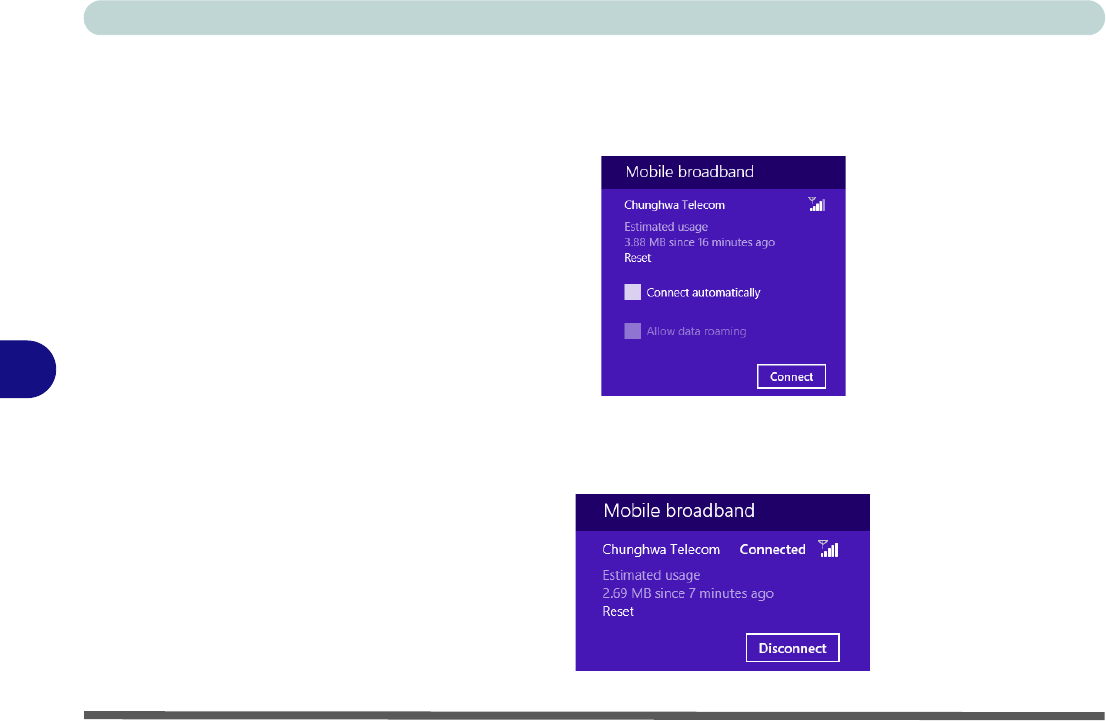Image resolution: width=1106 pixels, height=721 pixels.
Task: Click signal icon beside Connected status
Action: tap(828, 549)
